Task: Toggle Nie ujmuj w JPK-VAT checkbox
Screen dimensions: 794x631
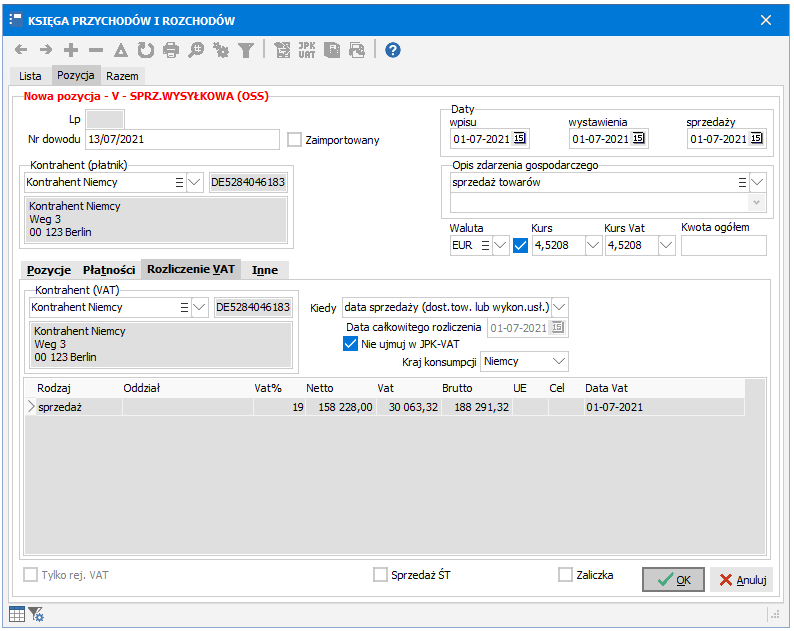Action: pos(350,344)
